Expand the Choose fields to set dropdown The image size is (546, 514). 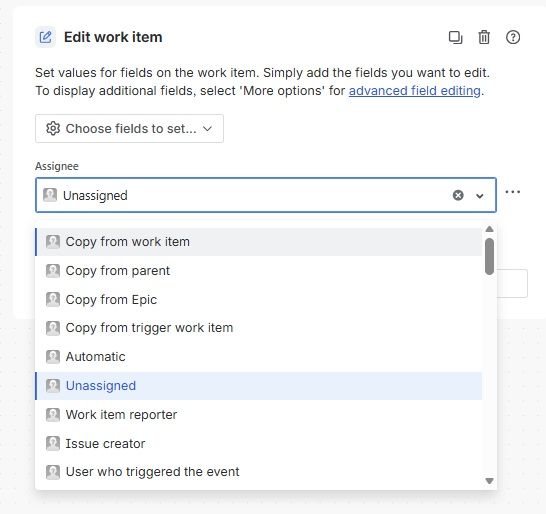tap(129, 128)
